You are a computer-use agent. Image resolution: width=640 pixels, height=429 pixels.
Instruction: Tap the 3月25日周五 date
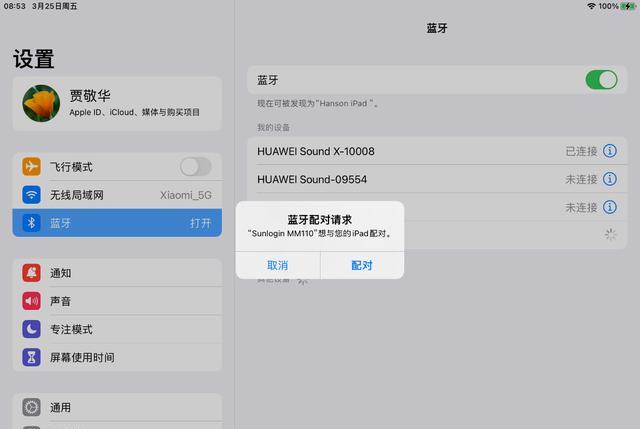55,6
